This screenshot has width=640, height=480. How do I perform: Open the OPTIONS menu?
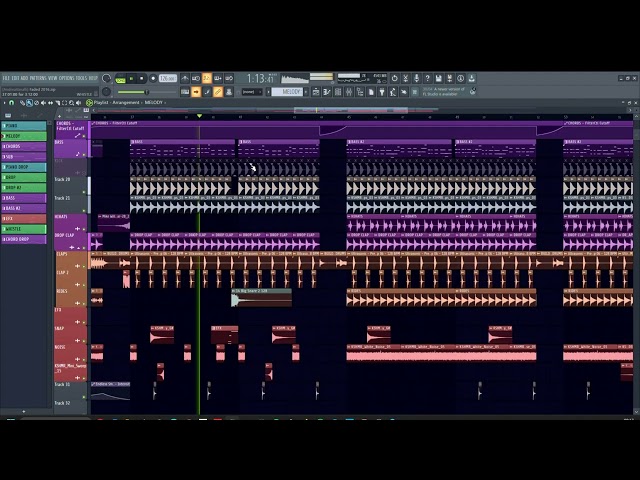point(67,78)
